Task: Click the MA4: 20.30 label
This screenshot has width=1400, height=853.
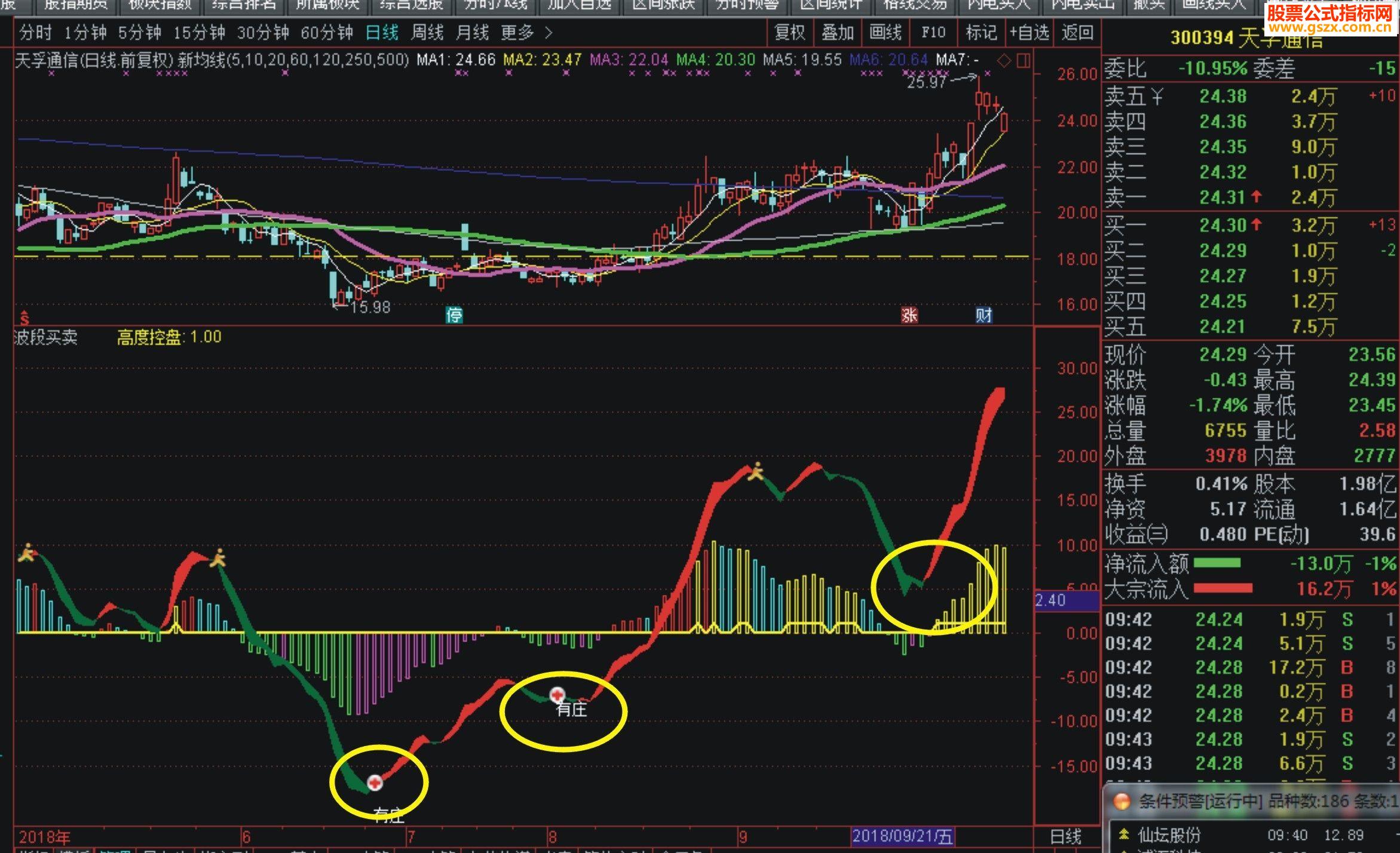Action: click(716, 60)
